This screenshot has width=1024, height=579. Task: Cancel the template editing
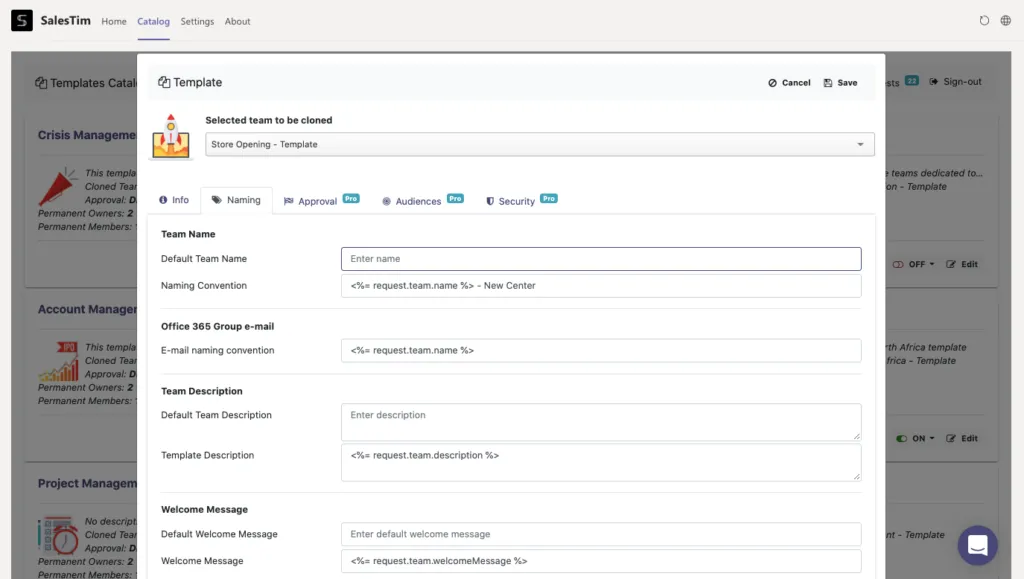(789, 83)
